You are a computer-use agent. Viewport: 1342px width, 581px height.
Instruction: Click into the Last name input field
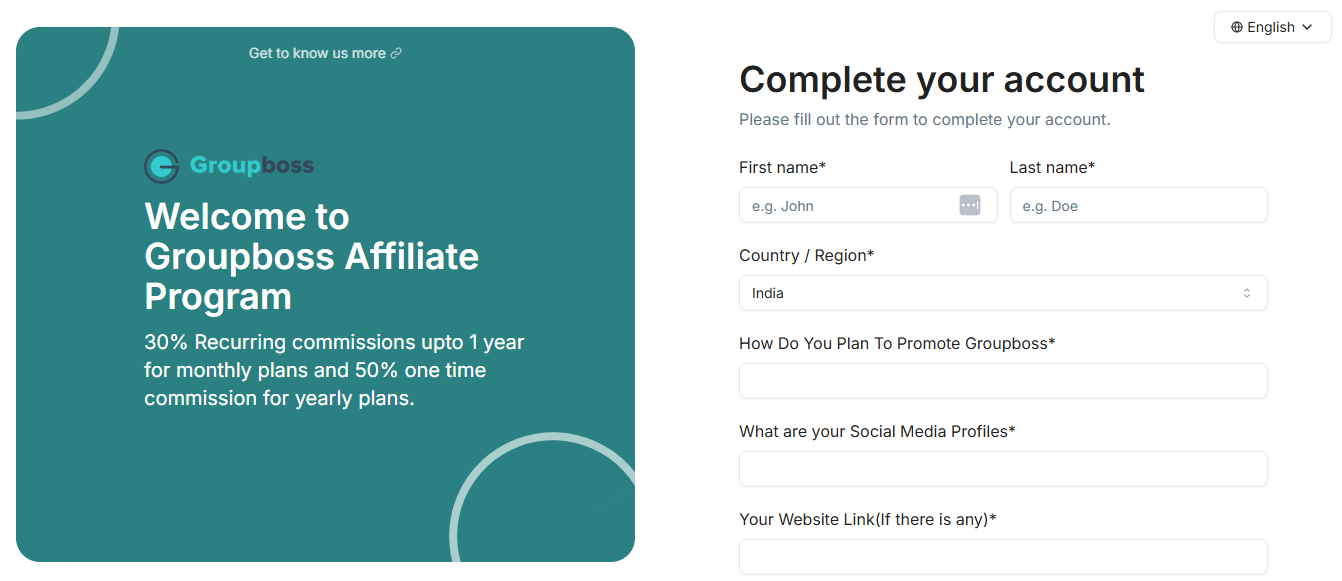pyautogui.click(x=1138, y=205)
